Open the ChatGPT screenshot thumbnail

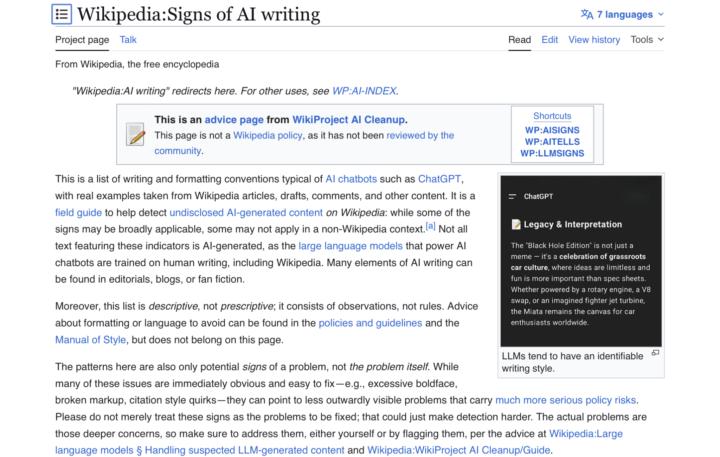(x=581, y=261)
